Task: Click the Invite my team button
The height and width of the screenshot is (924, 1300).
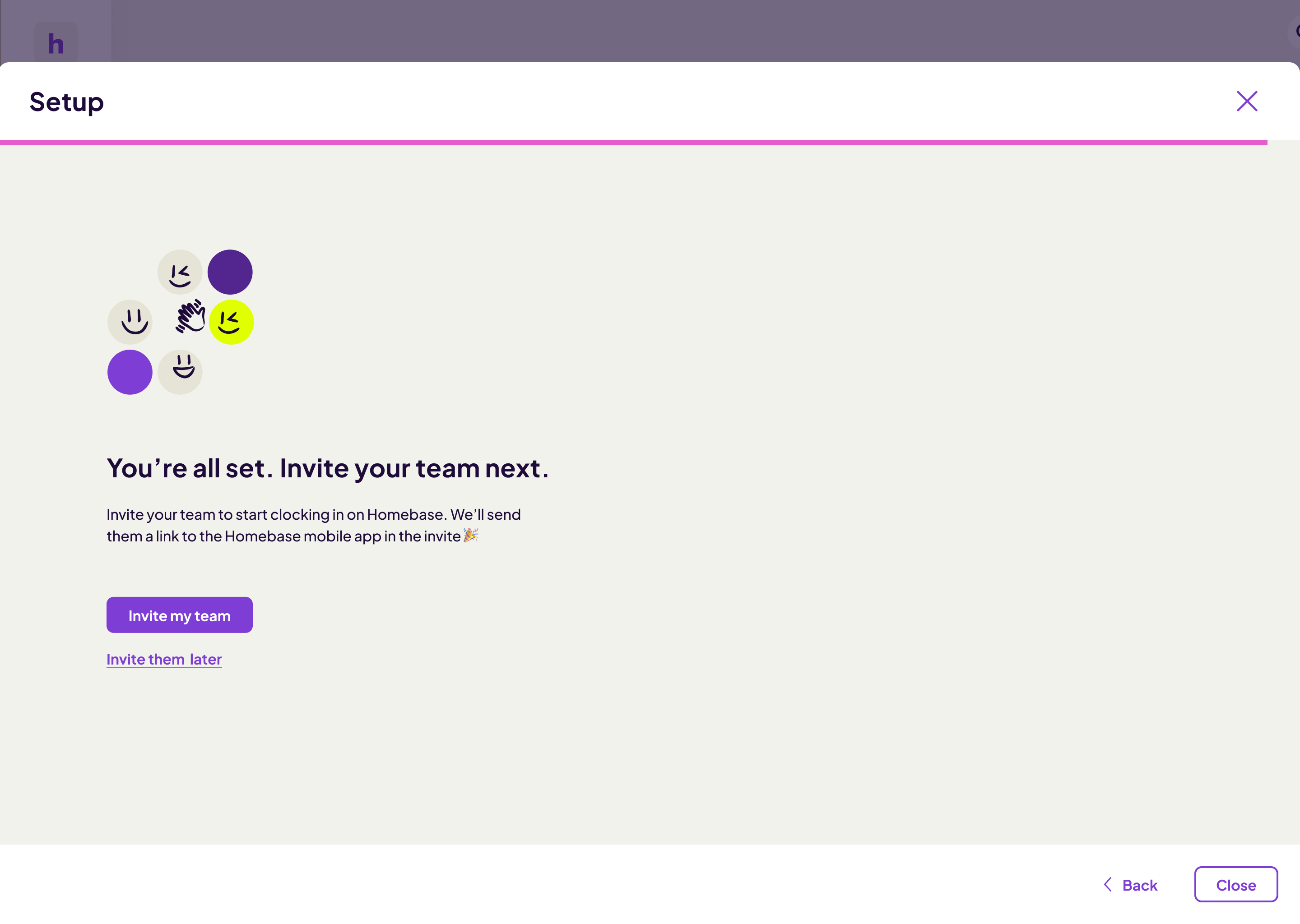Action: (x=179, y=615)
